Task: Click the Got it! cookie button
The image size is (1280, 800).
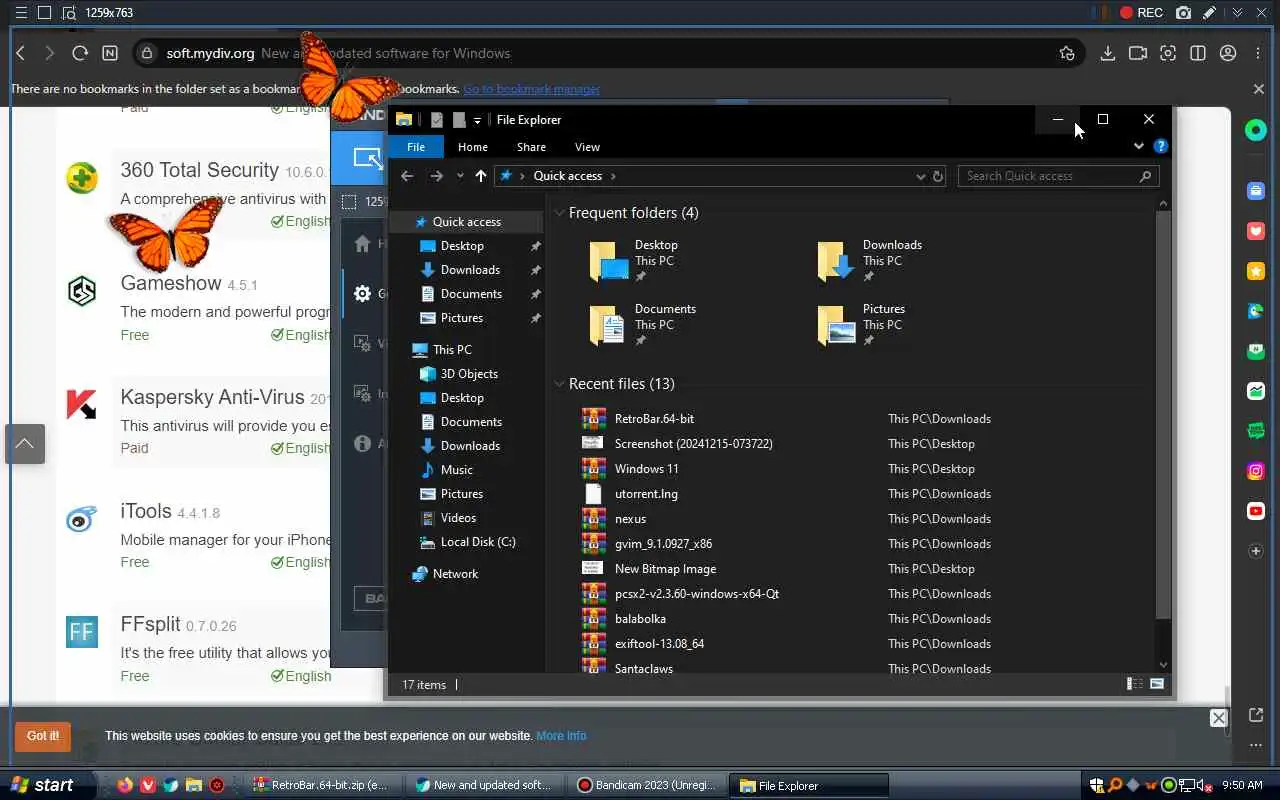Action: click(x=43, y=736)
